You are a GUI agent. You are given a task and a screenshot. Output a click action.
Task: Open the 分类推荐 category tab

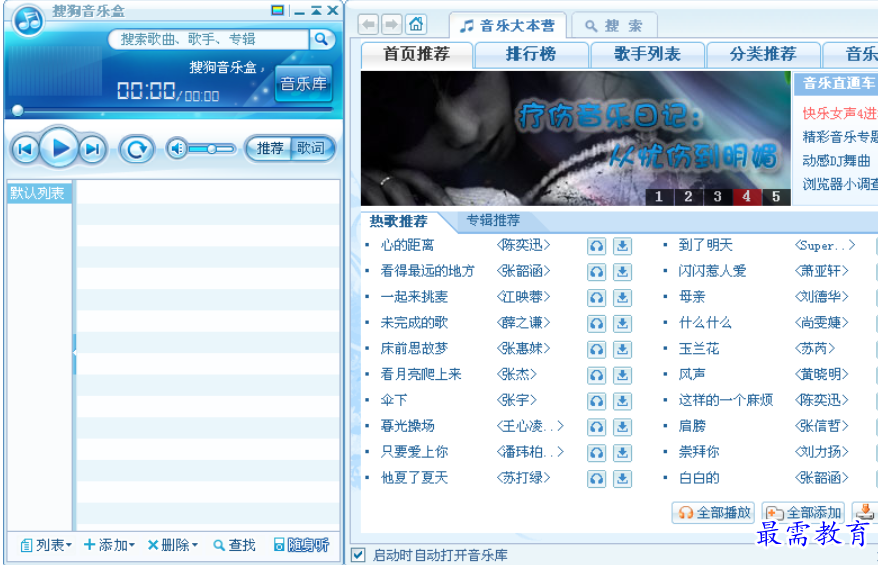click(763, 55)
